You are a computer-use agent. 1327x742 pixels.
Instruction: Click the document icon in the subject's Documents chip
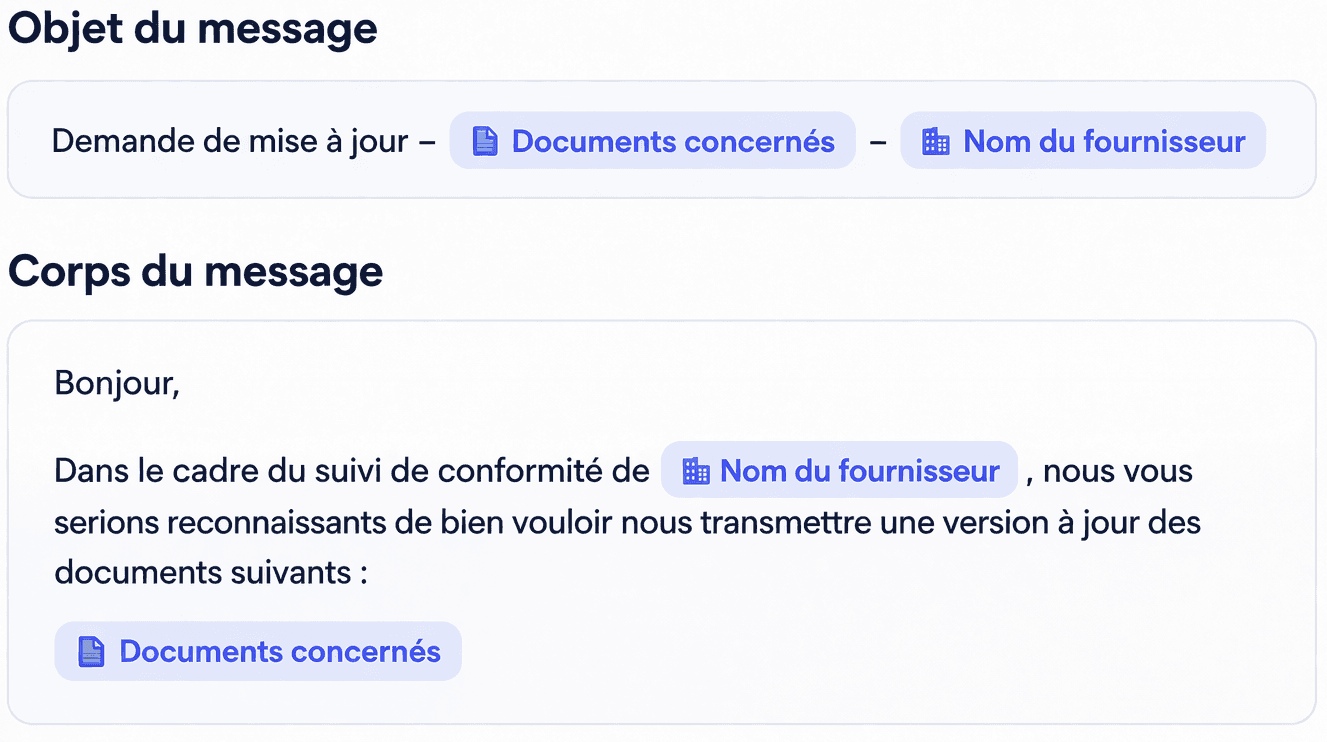click(485, 141)
